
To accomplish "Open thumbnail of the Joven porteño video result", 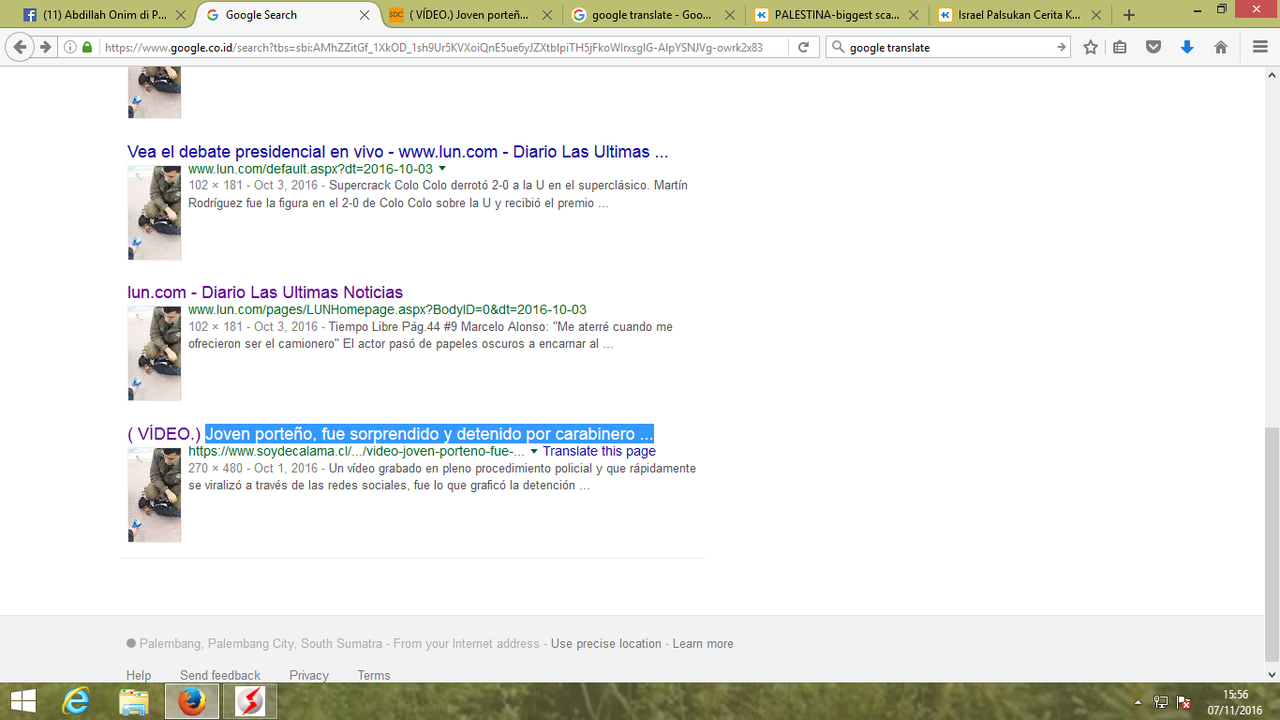I will click(154, 495).
